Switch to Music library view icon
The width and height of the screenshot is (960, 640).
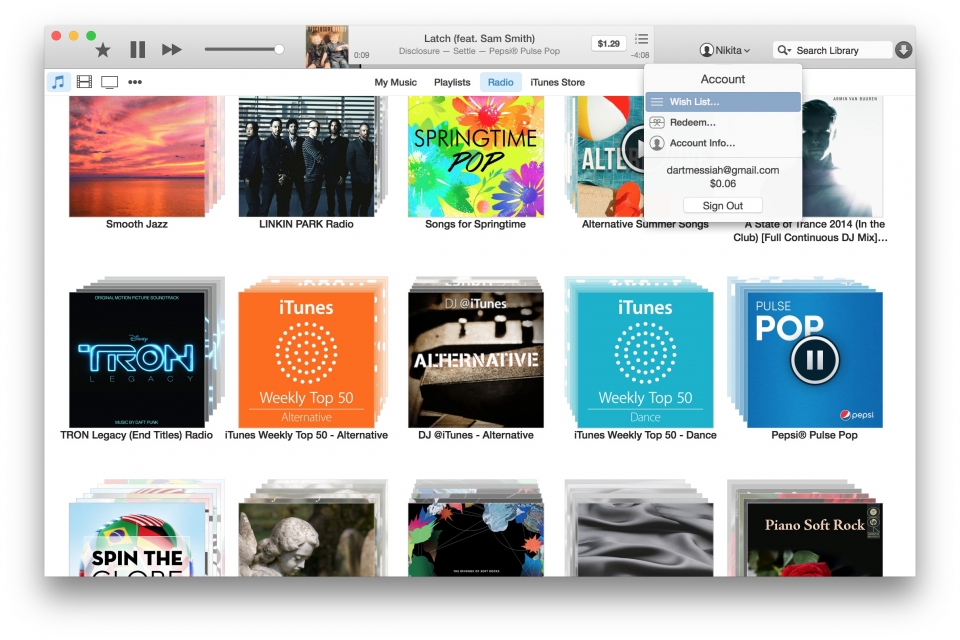[59, 82]
